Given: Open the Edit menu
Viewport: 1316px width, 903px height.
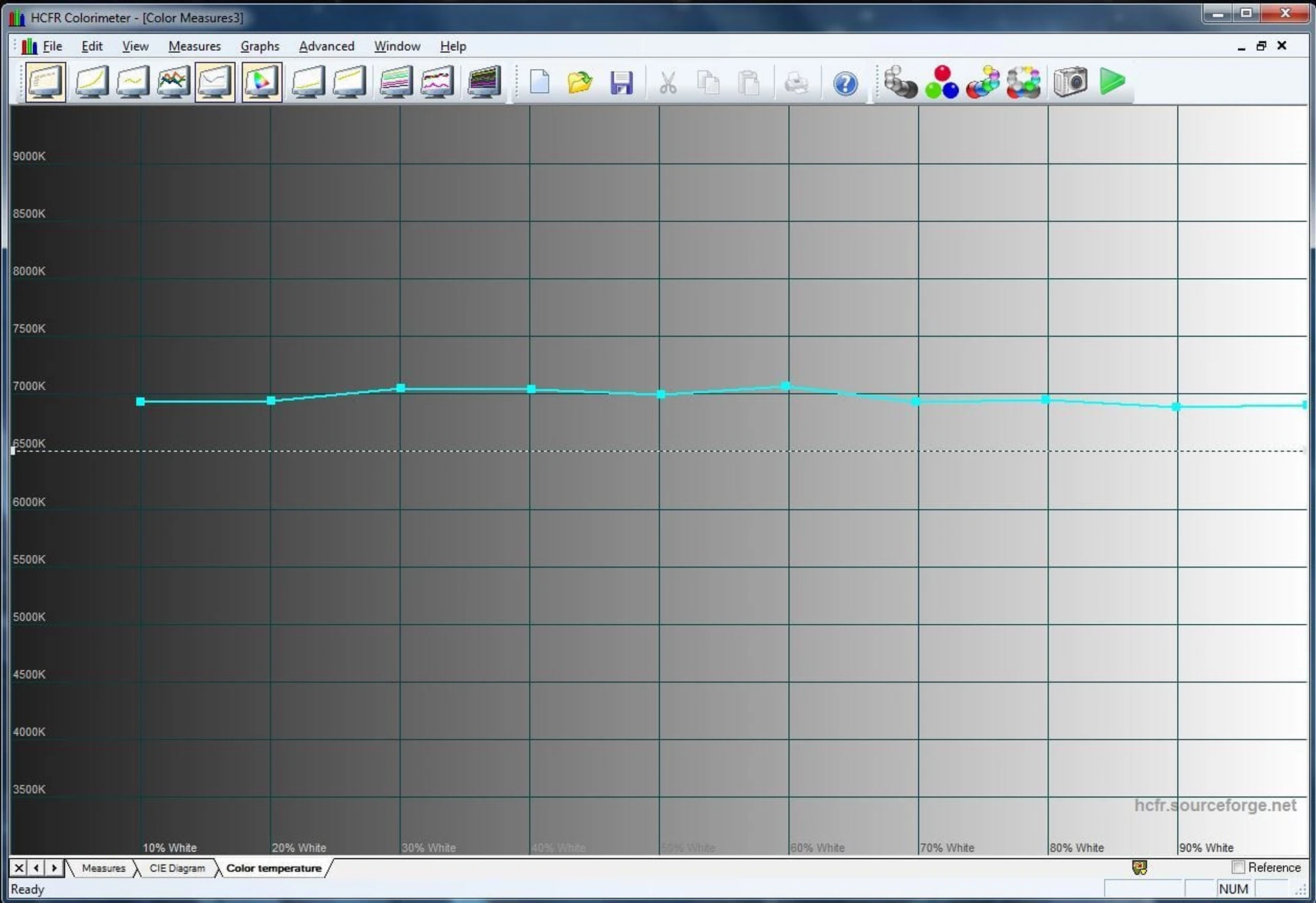Looking at the screenshot, I should click(92, 46).
